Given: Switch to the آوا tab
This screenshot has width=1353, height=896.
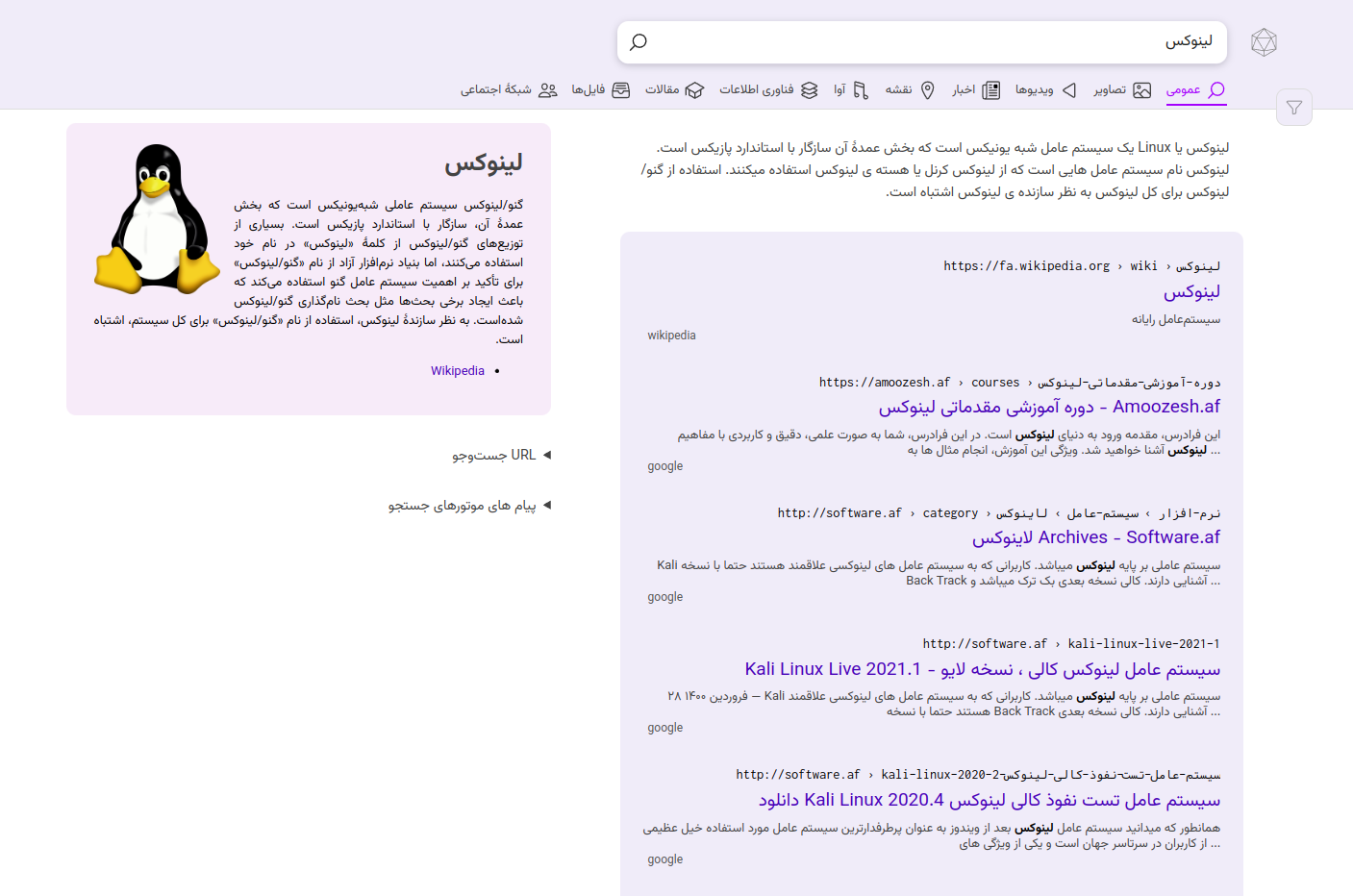Looking at the screenshot, I should pos(851,89).
